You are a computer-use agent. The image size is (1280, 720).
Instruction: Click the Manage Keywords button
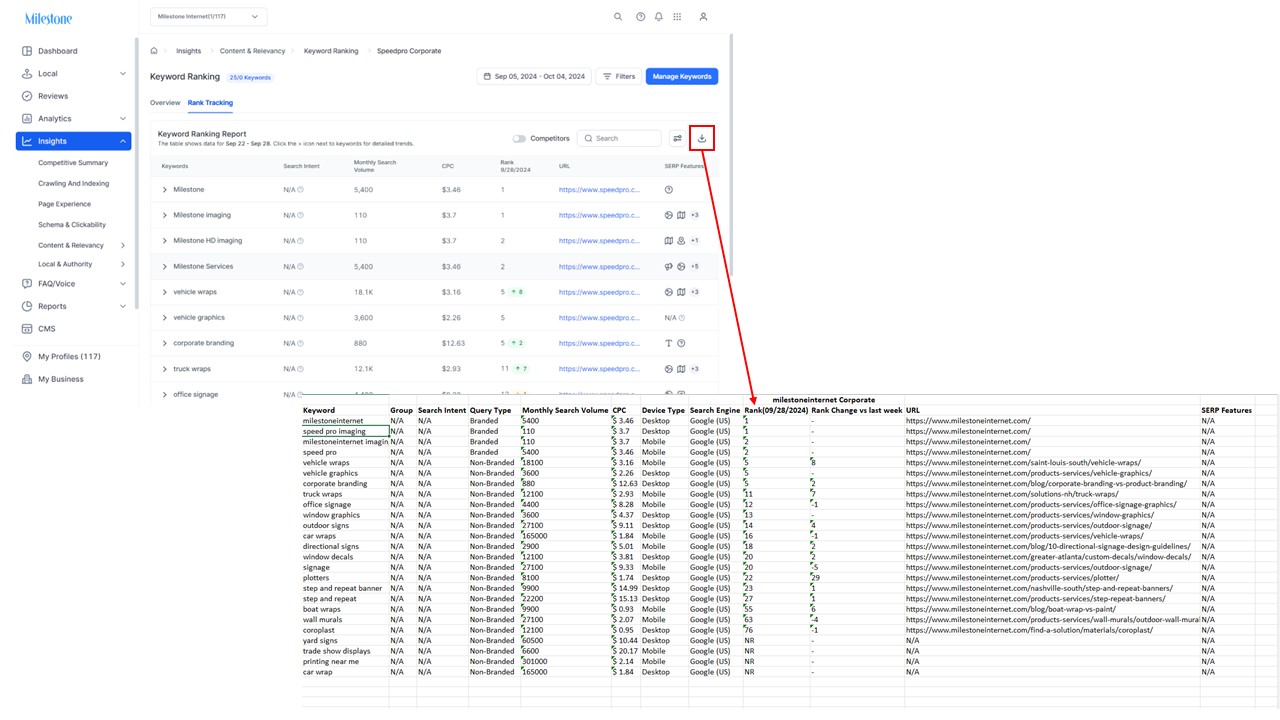pos(682,76)
